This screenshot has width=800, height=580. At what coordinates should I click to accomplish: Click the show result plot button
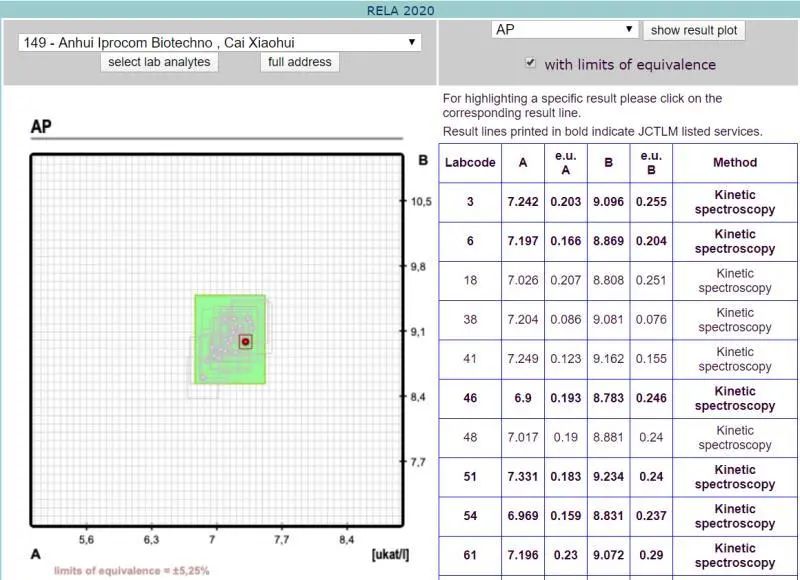tap(694, 30)
